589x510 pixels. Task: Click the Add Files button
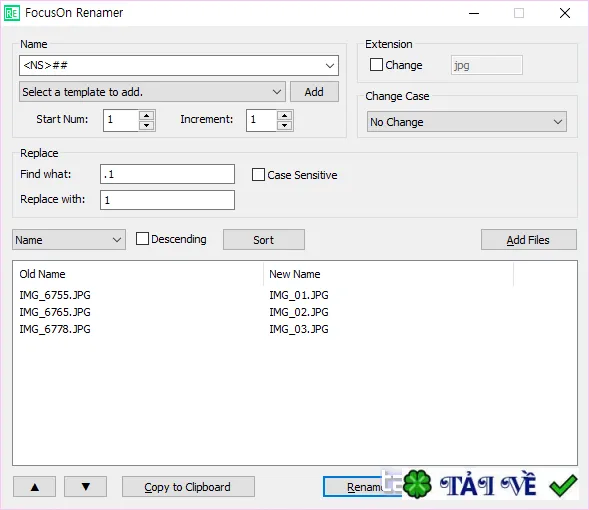529,240
